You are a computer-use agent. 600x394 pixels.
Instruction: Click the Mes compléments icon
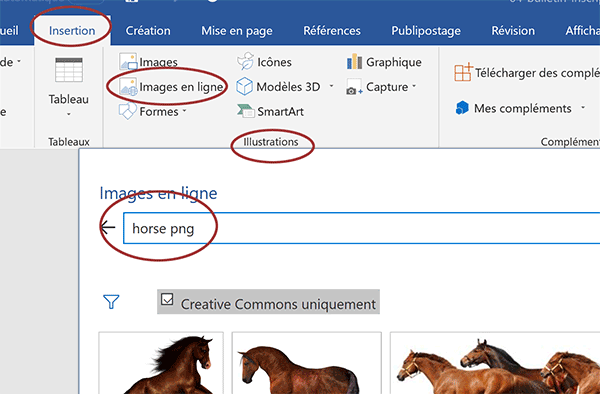point(462,108)
